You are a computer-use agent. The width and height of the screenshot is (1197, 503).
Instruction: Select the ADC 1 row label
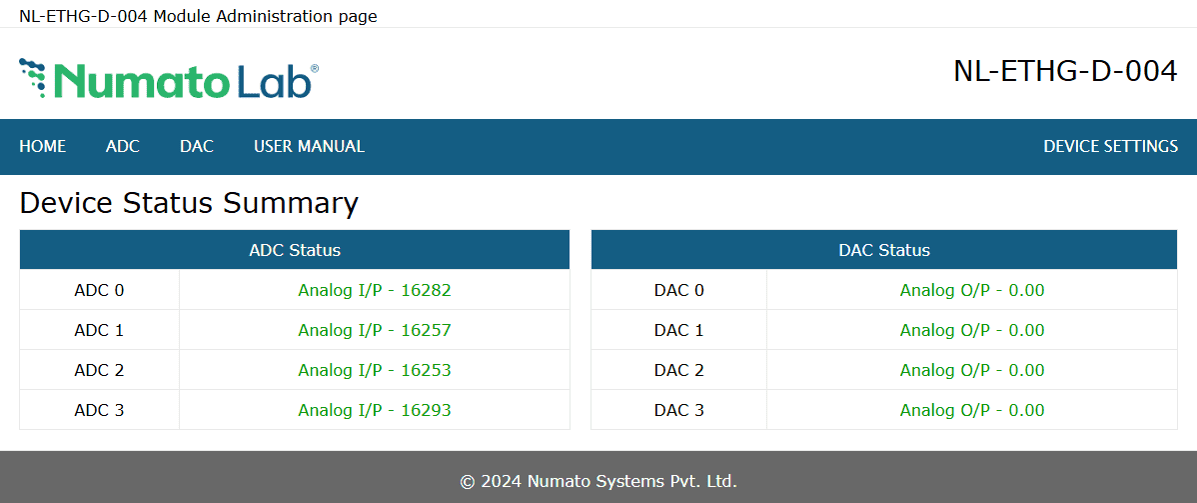[99, 330]
